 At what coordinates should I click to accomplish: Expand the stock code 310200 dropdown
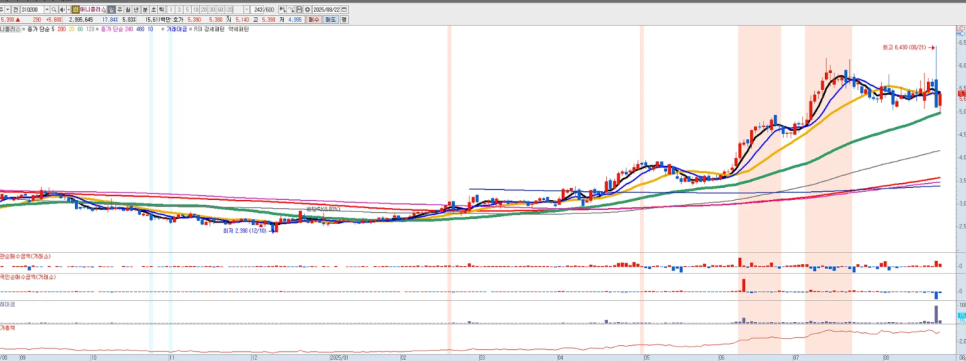(x=47, y=10)
